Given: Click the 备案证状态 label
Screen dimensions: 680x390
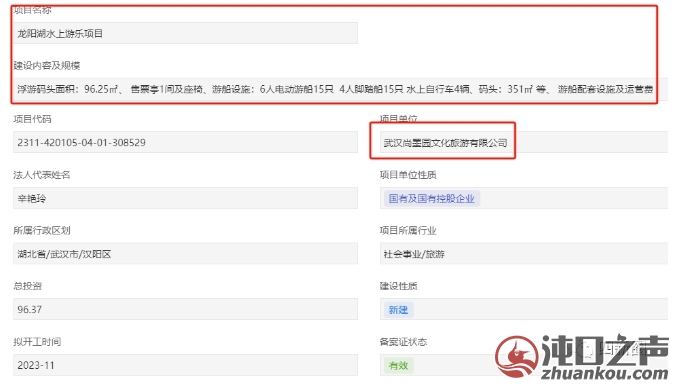Looking at the screenshot, I should point(403,342).
